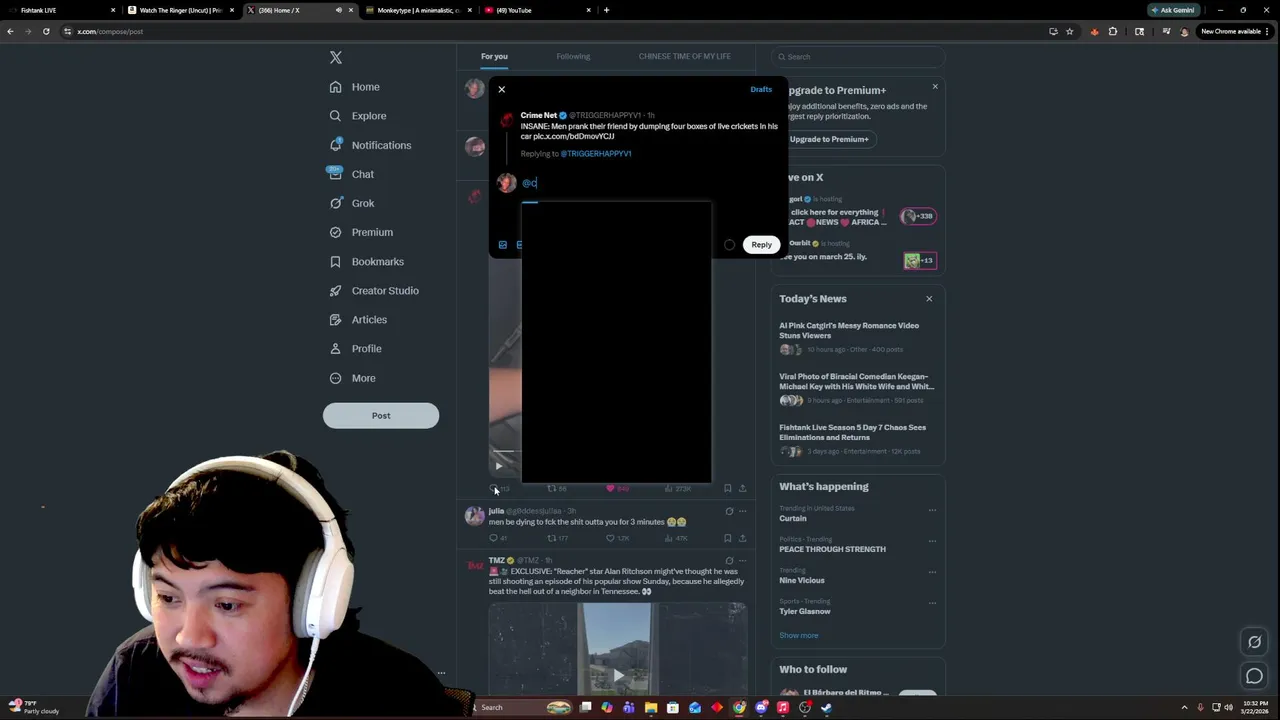
Task: Click the Reply button in compose dialog
Action: pos(762,244)
